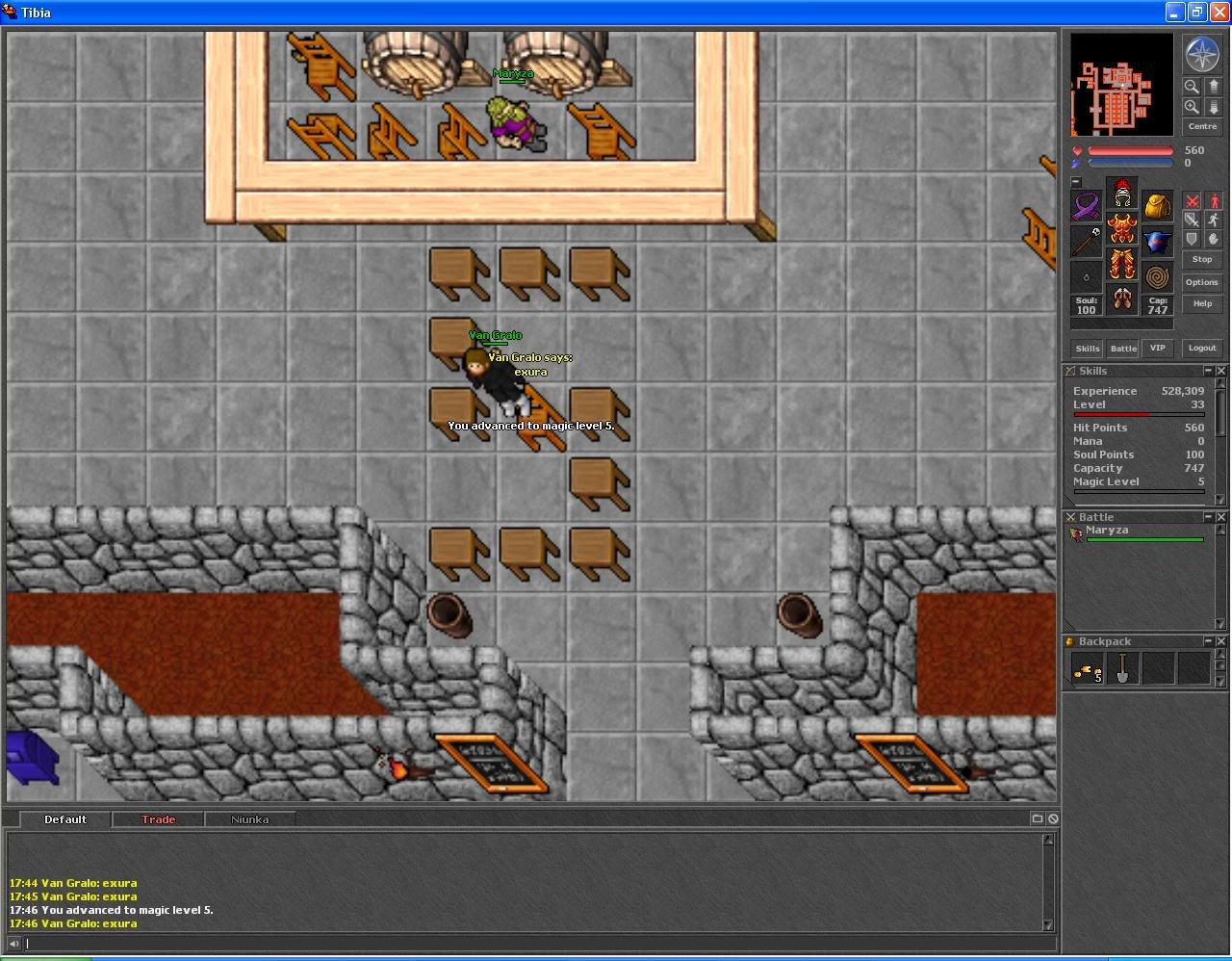Move minimap one floor down

tap(1213, 107)
